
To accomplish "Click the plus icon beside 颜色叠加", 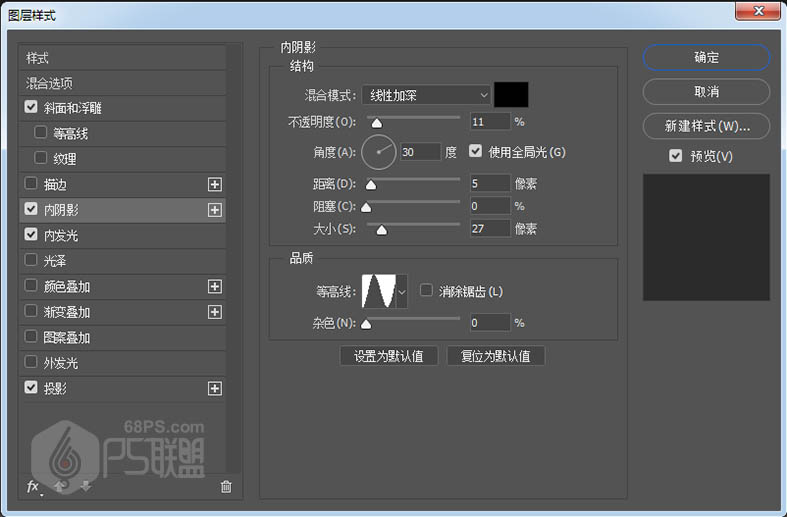I will [215, 287].
